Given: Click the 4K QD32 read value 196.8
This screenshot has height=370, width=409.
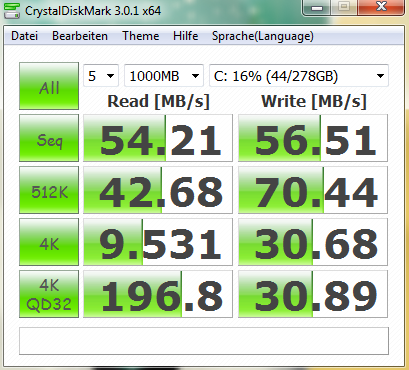Looking at the screenshot, I should pyautogui.click(x=158, y=294).
